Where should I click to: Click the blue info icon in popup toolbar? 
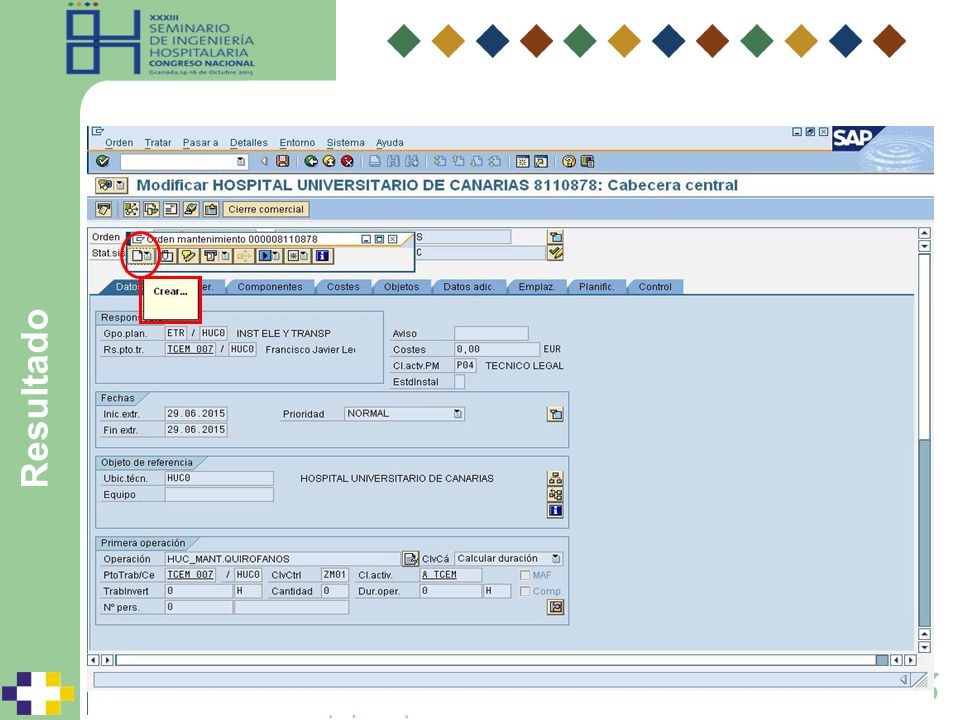322,255
